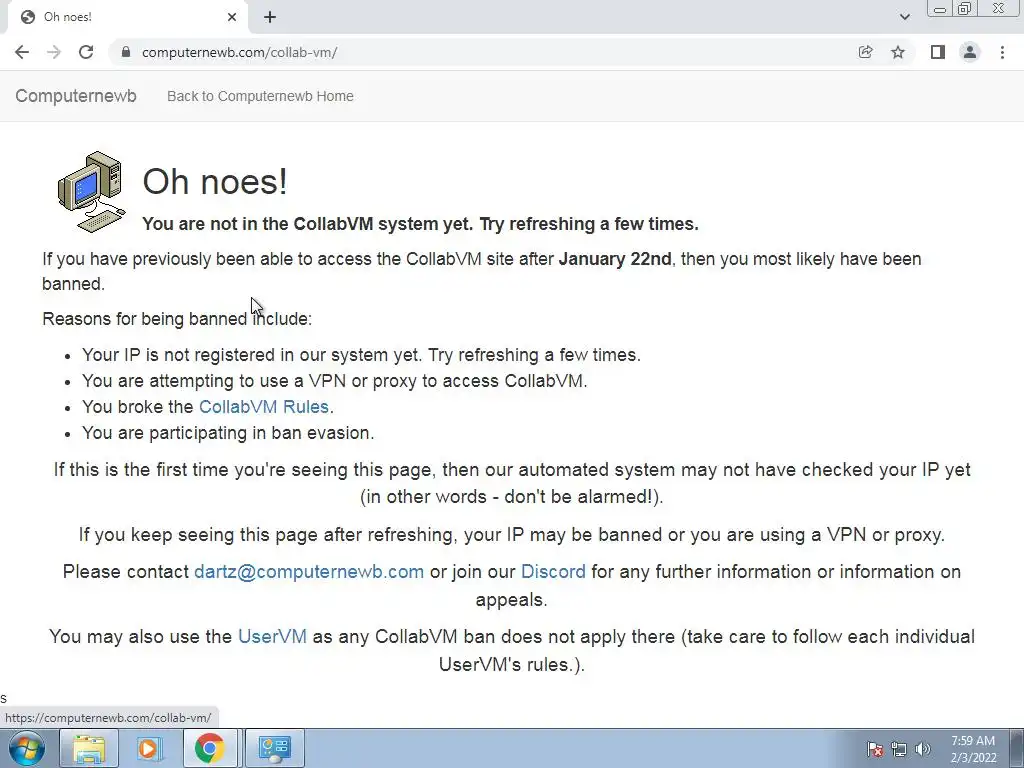This screenshot has width=1024, height=768.
Task: Launch Windows Media Player from taskbar
Action: coord(148,748)
